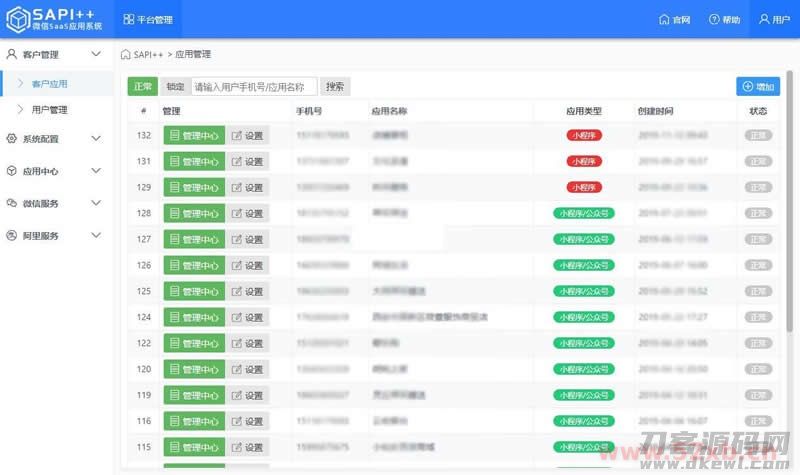This screenshot has height=475, width=800.
Task: Click 设置 edit icon in row 127
Action: pyautogui.click(x=236, y=239)
